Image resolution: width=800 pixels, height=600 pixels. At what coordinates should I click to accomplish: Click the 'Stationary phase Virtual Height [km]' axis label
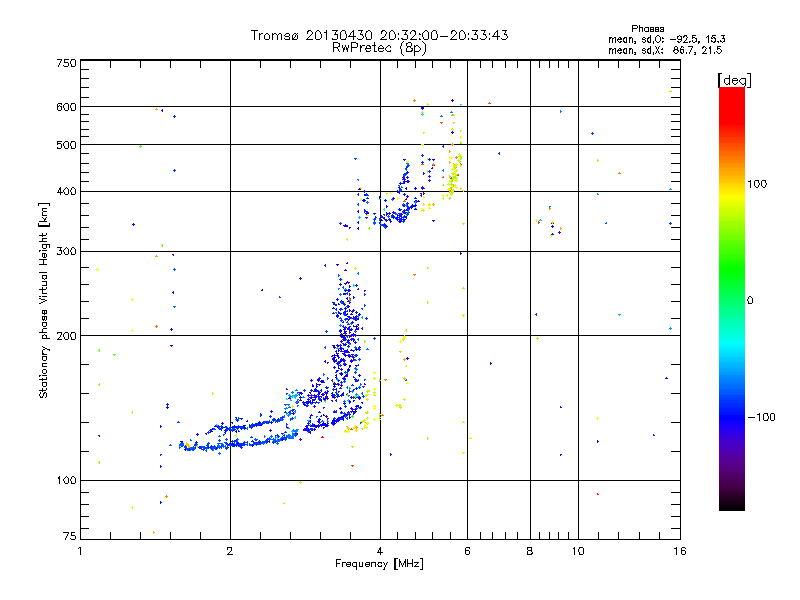click(x=43, y=301)
